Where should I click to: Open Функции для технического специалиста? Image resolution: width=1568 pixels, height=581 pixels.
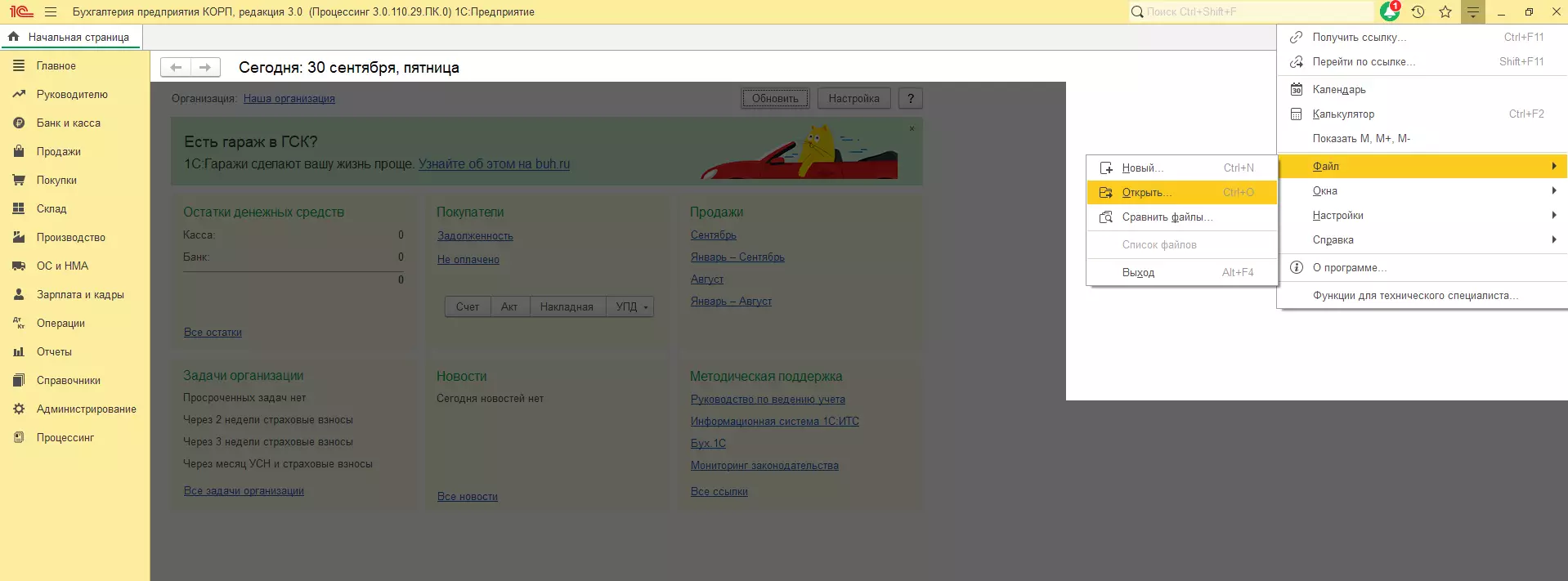1422,296
